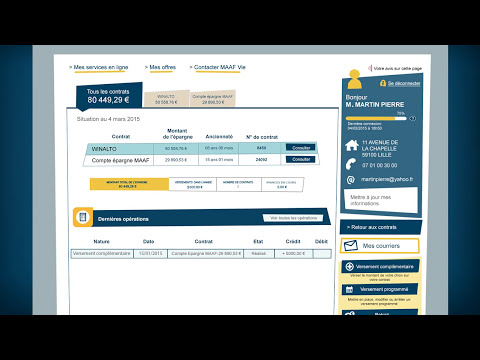The image size is (480, 360).
Task: Click the red megaphone icon for page feedback
Action: (370, 68)
